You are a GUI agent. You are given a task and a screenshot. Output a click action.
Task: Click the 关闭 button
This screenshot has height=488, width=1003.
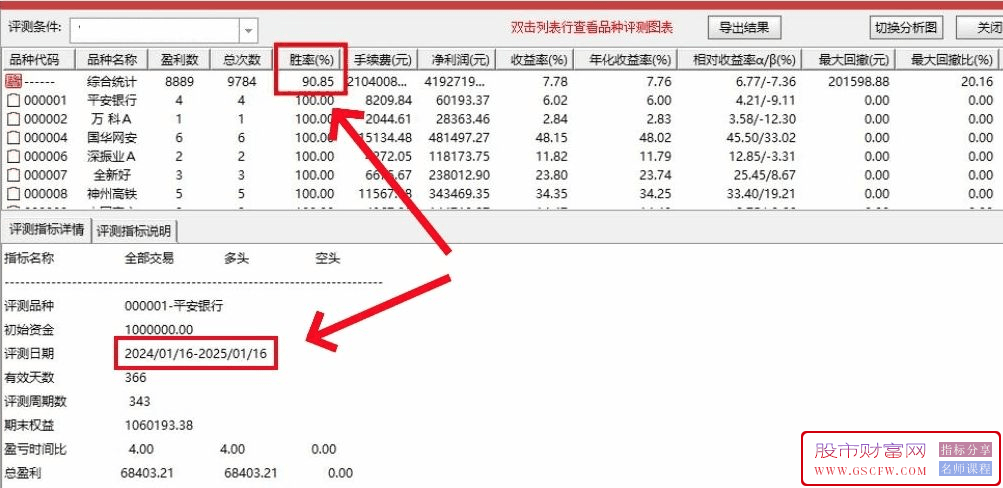click(x=981, y=28)
